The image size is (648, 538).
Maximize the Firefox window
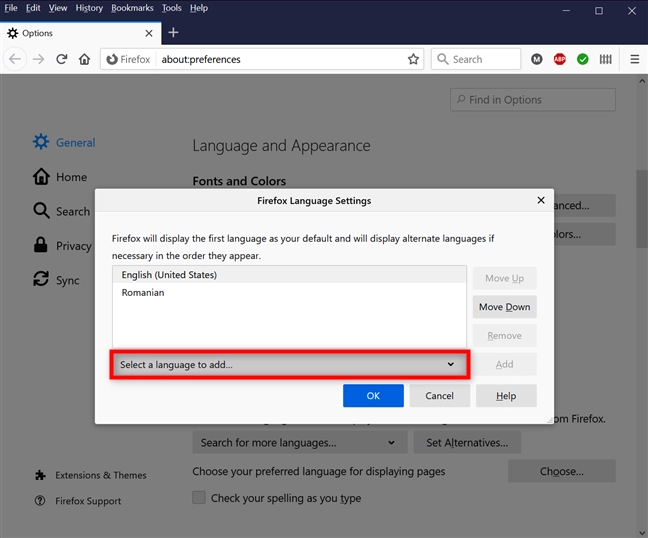coord(599,11)
